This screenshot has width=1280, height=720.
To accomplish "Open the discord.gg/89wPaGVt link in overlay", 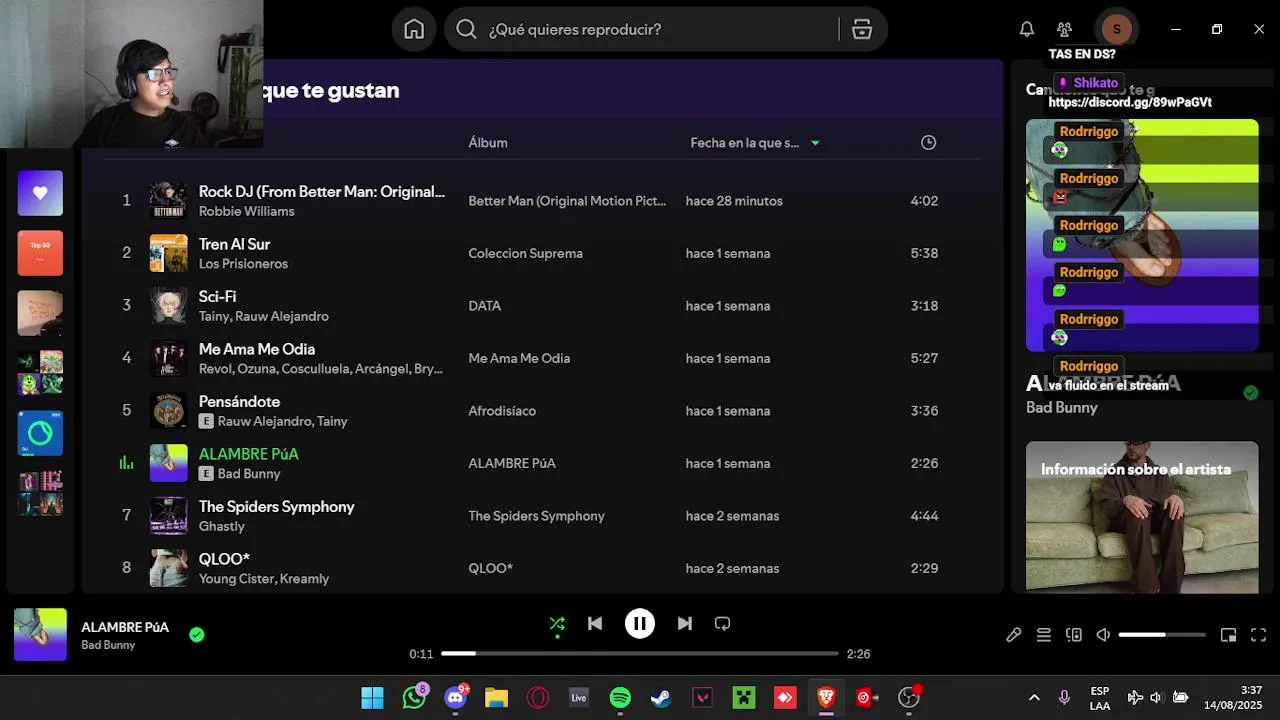I will click(x=1130, y=102).
